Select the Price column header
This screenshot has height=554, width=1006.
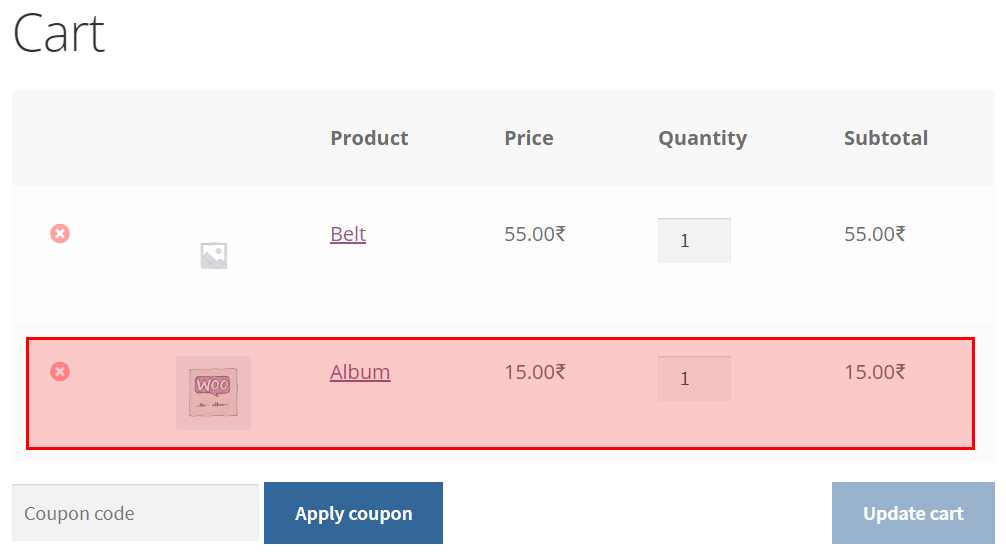pos(529,138)
